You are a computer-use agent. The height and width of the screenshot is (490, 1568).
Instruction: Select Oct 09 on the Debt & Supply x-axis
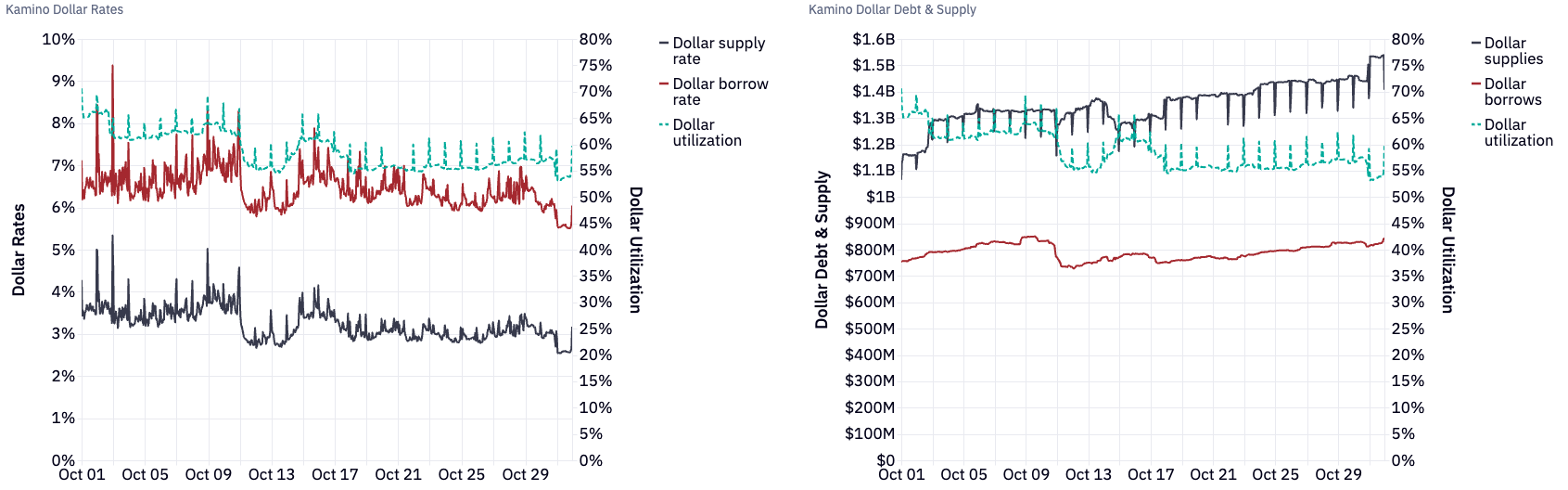(1026, 474)
